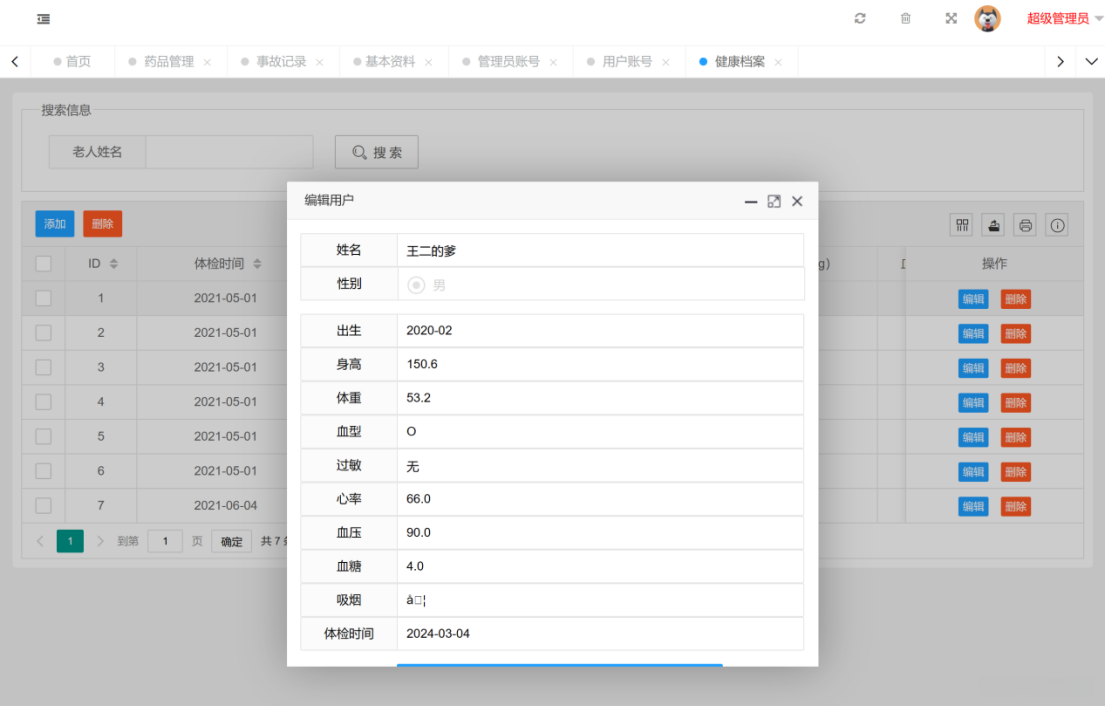Image resolution: width=1106 pixels, height=706 pixels.
Task: Toggle fullscreen with the expand icon
Action: 951,19
